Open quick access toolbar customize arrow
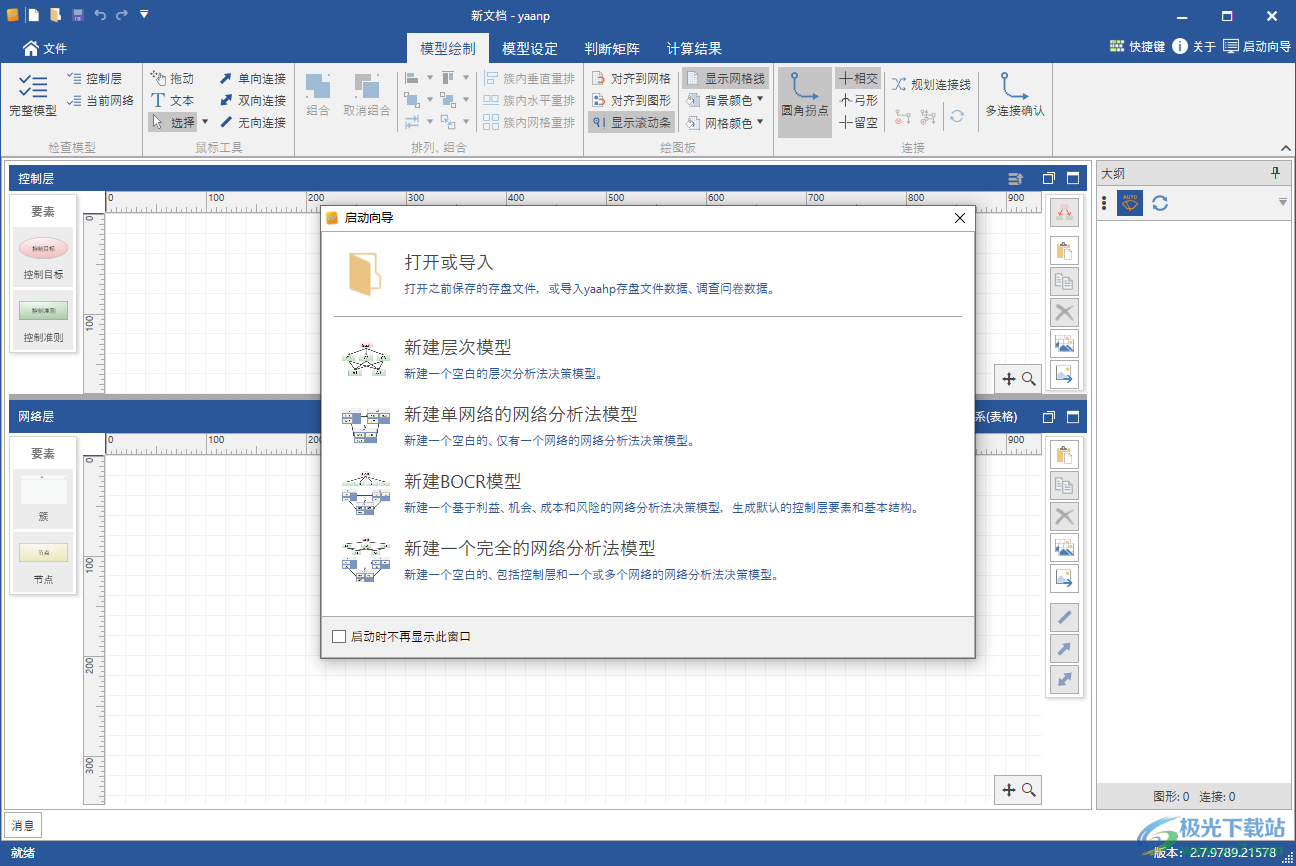The image size is (1296, 866). click(144, 15)
